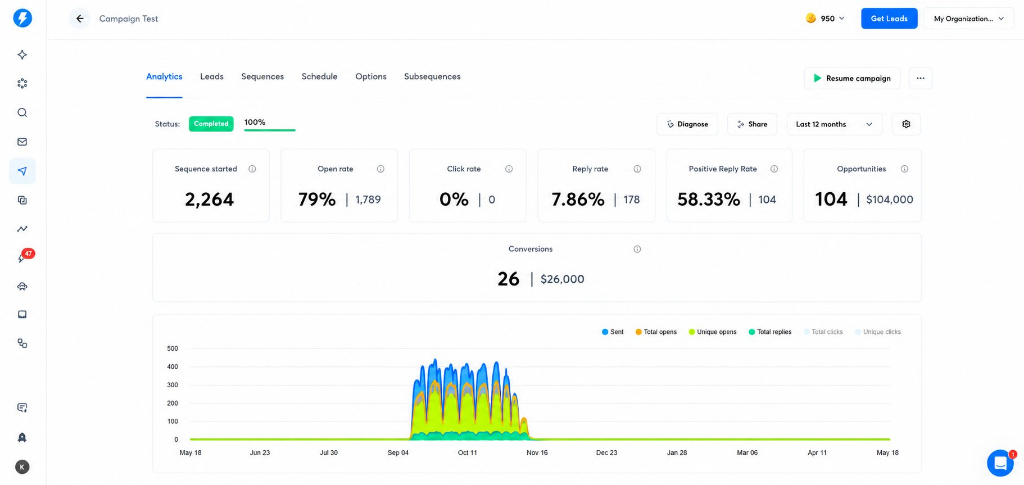Click the rocket icon near sidebar bottom

click(x=22, y=437)
